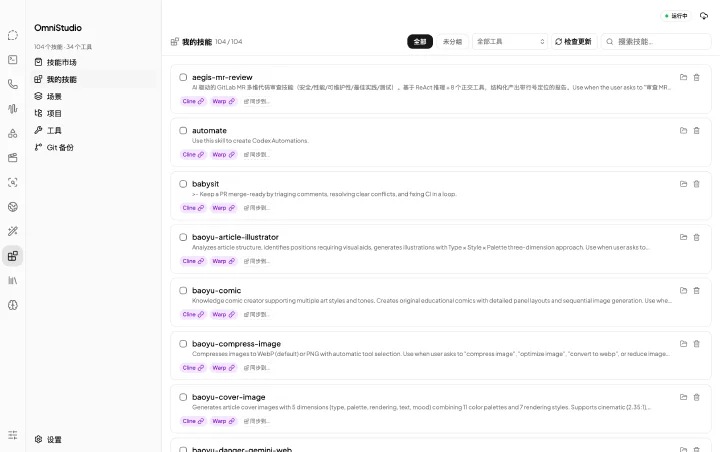This screenshot has width=720, height=452.
Task: Click the dashed circle icon atop the left rail
Action: [13, 35]
